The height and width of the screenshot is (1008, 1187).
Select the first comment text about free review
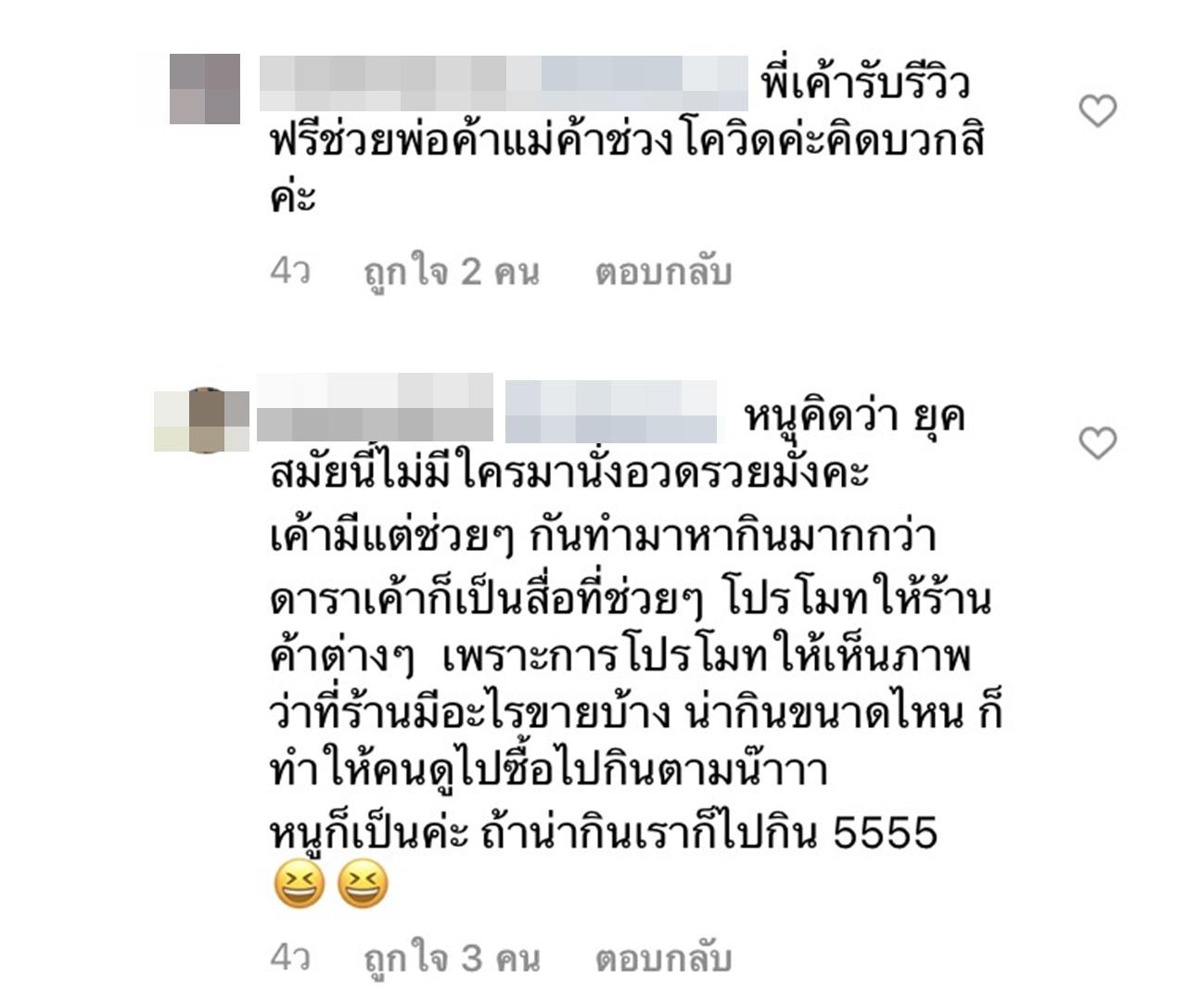[627, 139]
